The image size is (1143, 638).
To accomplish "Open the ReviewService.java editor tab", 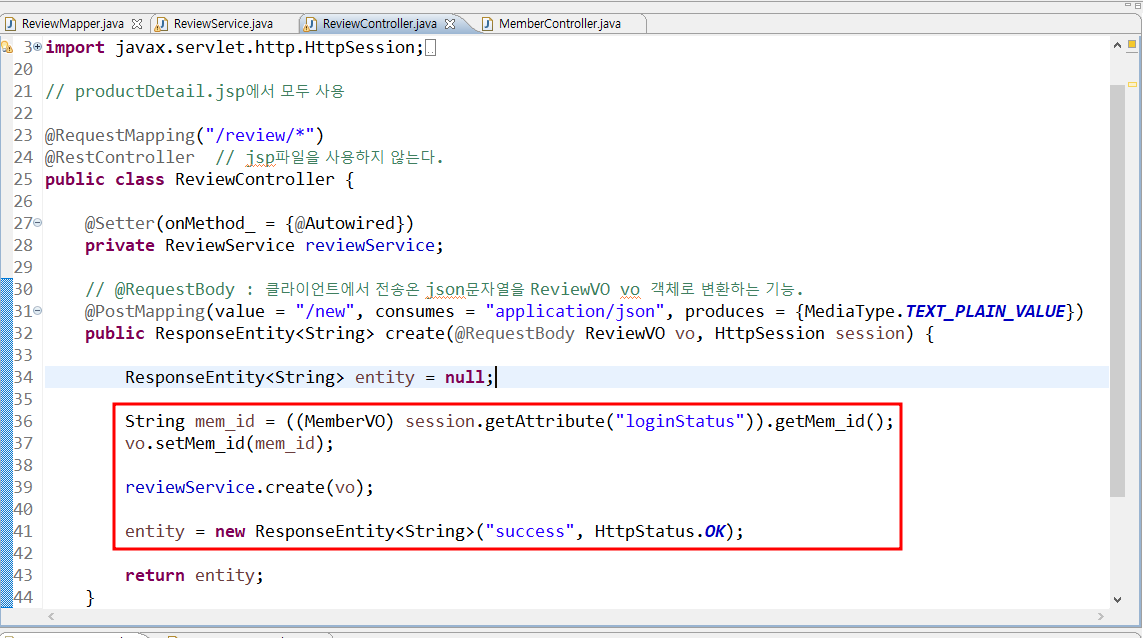I will point(223,24).
